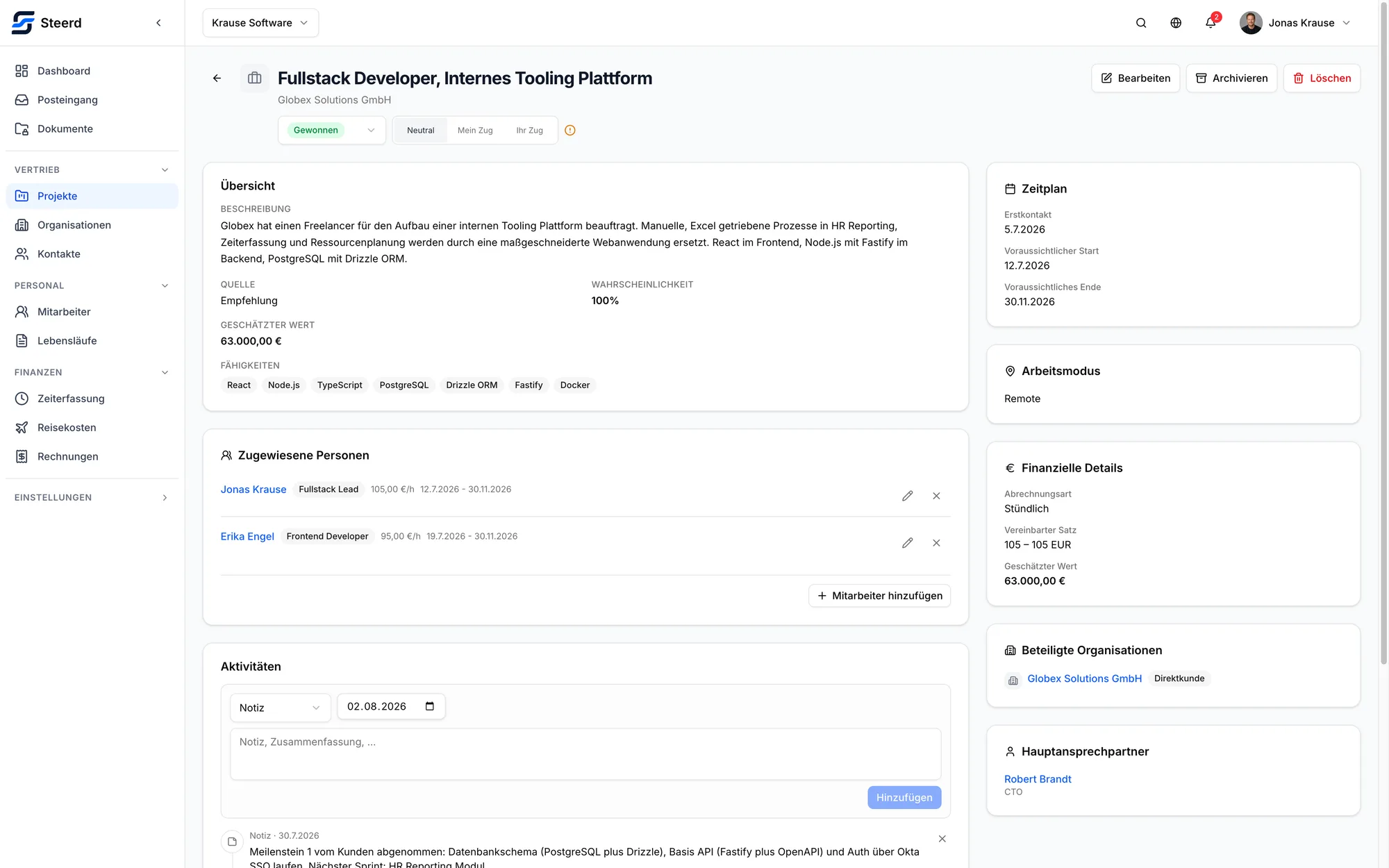Open Reisekosten in the sidebar
1389x868 pixels.
92,428
